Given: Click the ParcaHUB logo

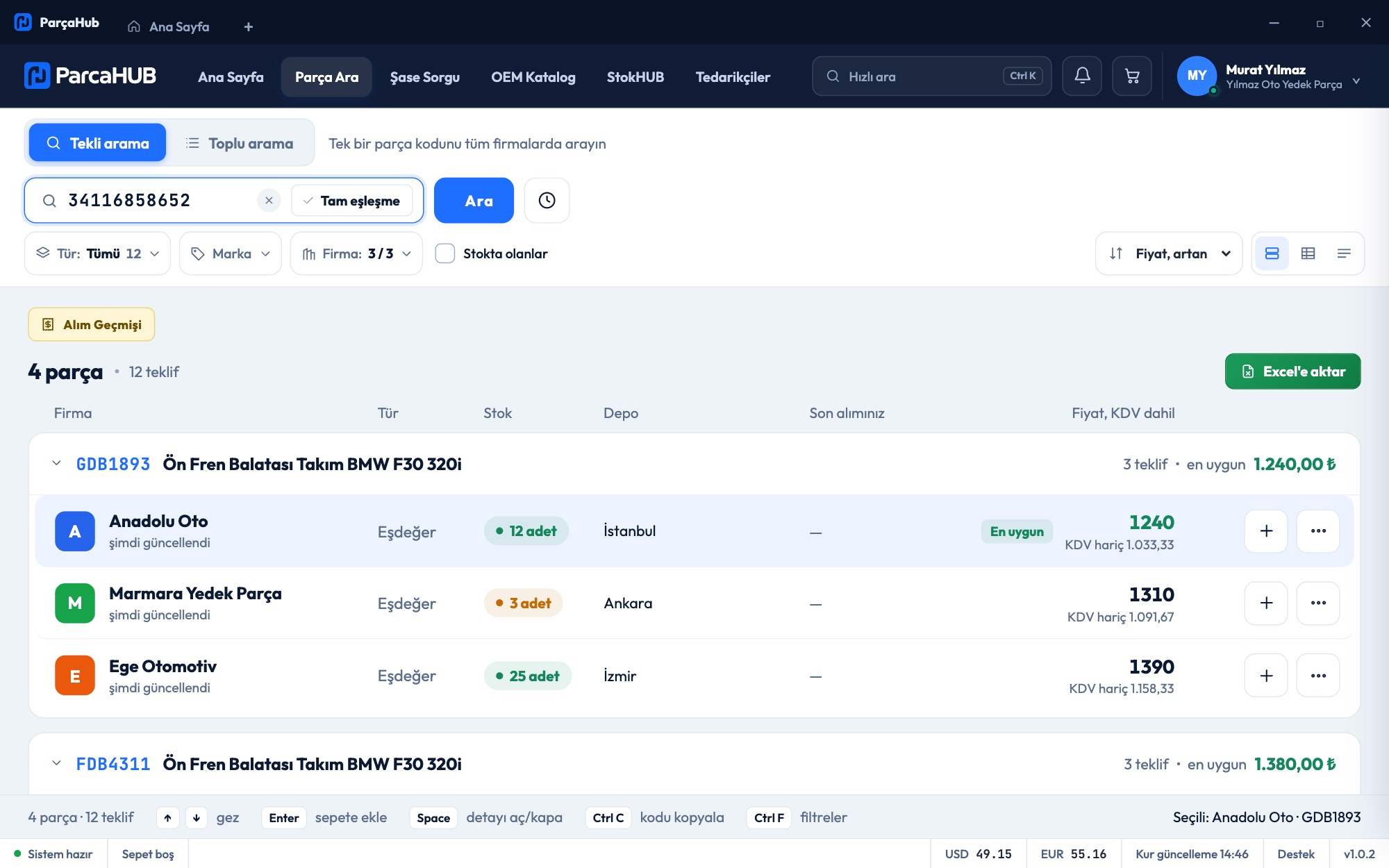Looking at the screenshot, I should [90, 76].
